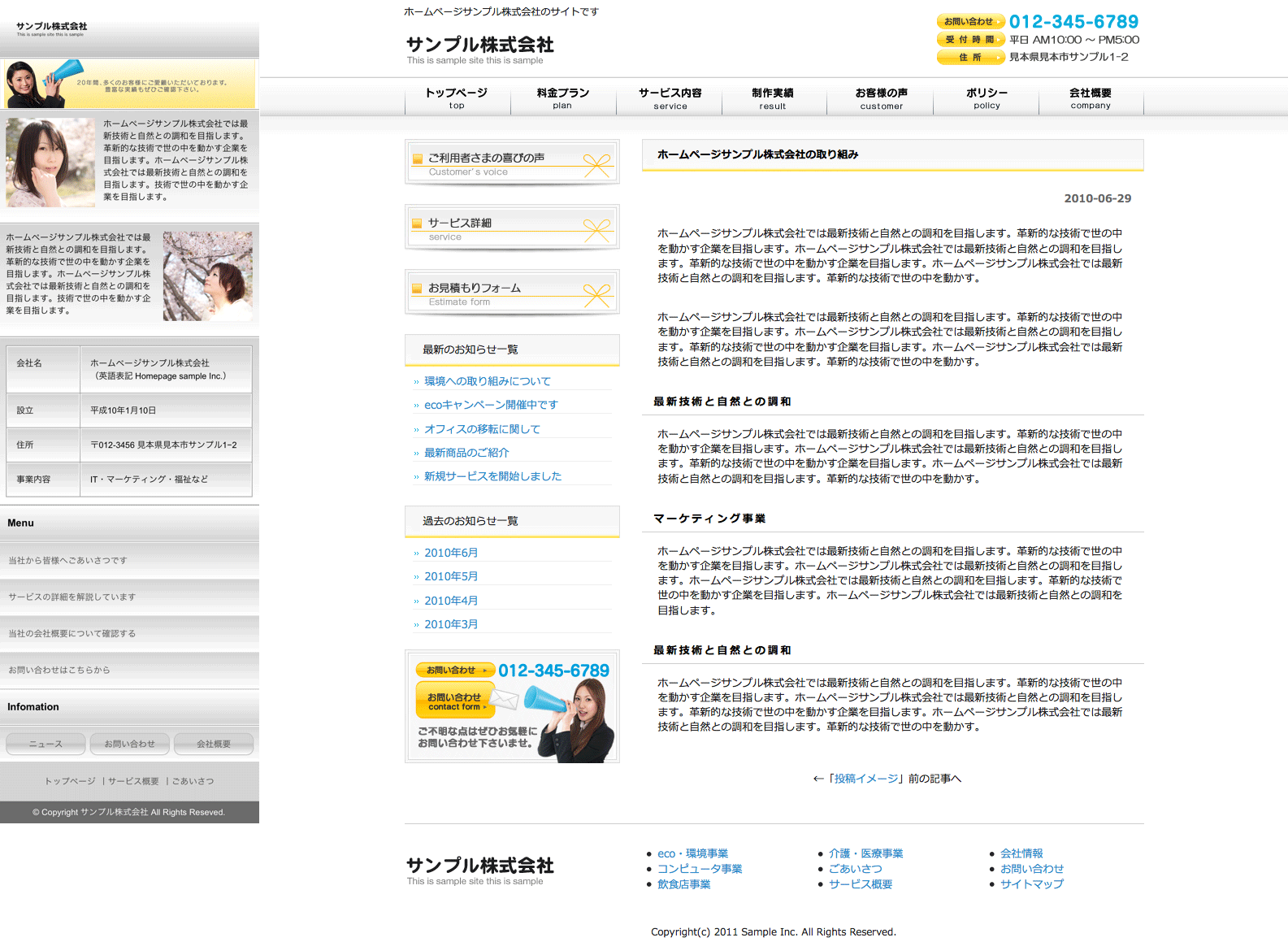
Task: Click the yellow お問い合わせ contact form button
Action: click(x=455, y=701)
